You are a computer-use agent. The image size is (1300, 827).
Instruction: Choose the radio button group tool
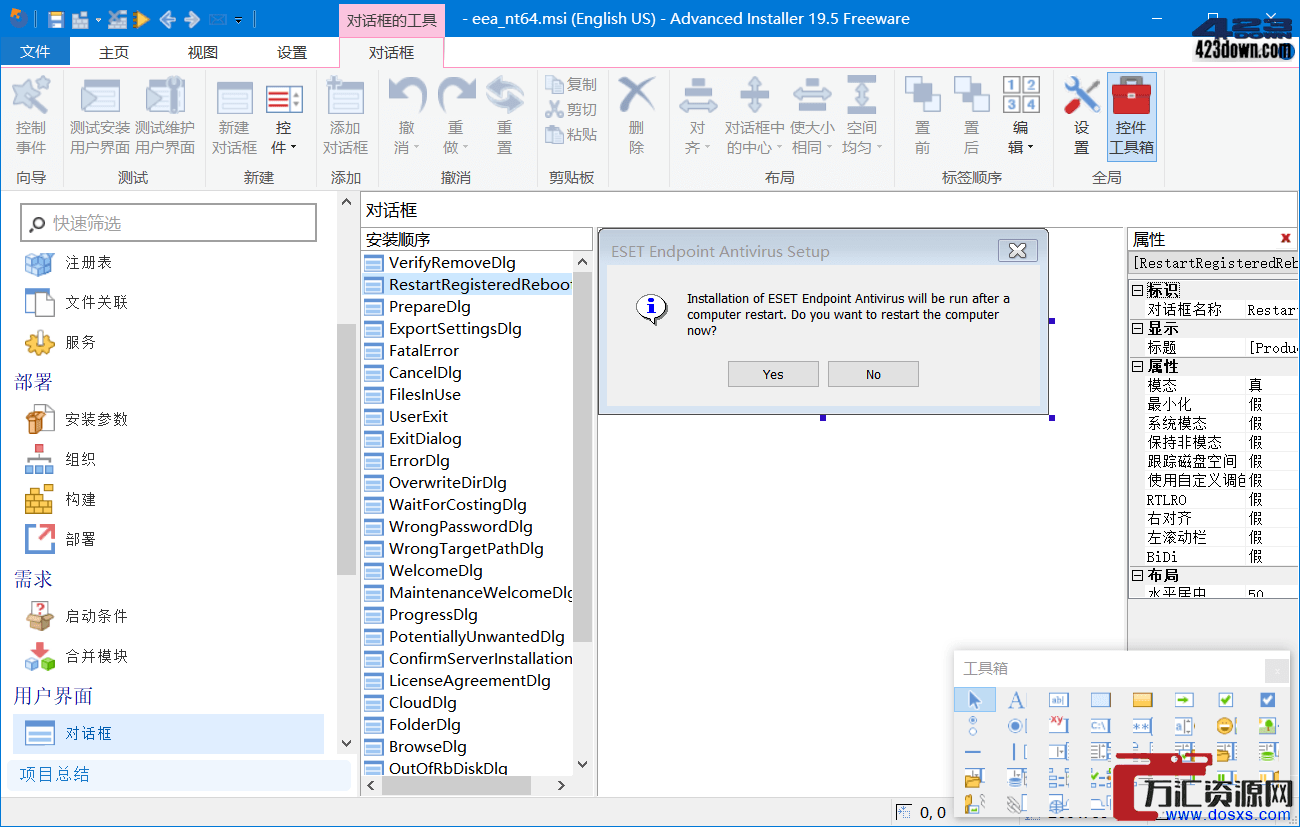click(974, 726)
